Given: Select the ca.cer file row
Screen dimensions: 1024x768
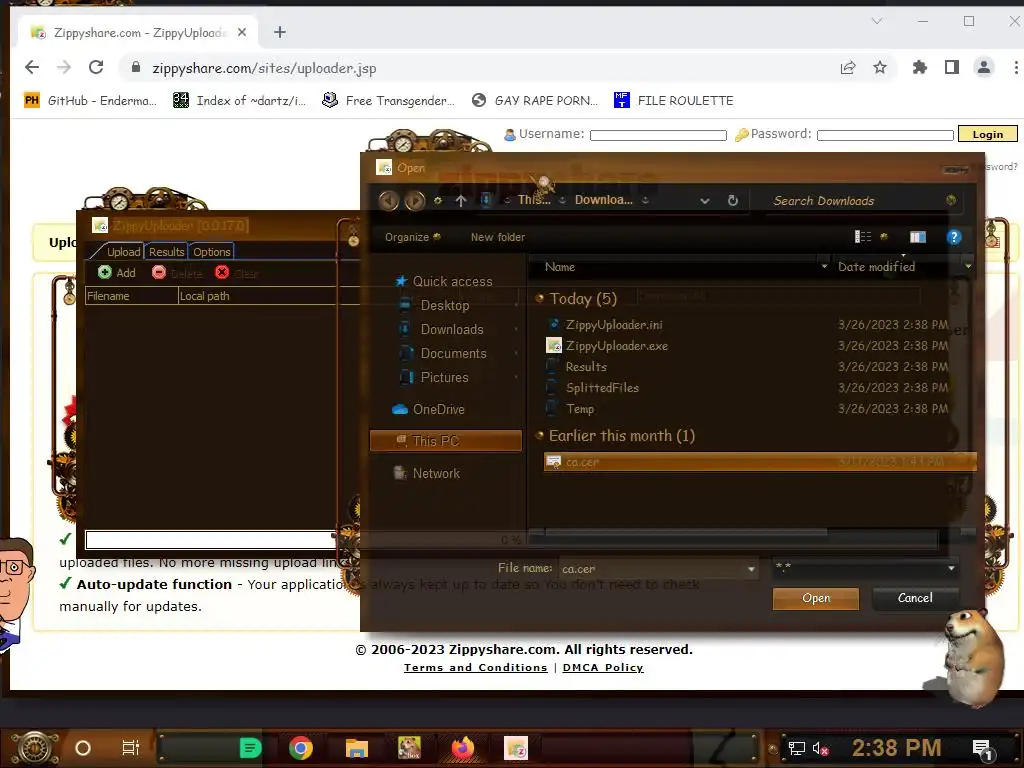Looking at the screenshot, I should [x=760, y=462].
